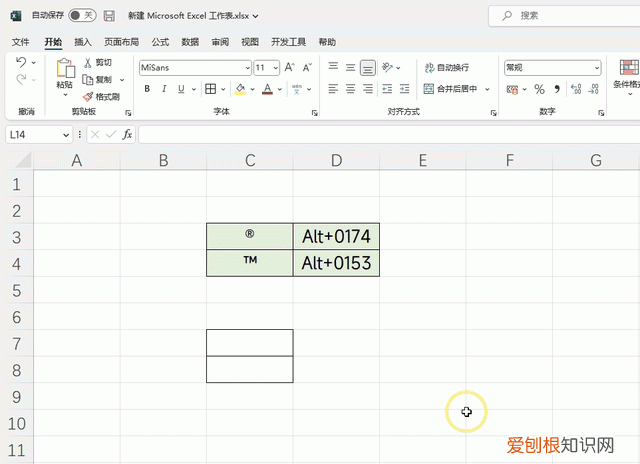Open the workbook filename dropdown in title bar
The image size is (640, 464).
click(x=256, y=16)
